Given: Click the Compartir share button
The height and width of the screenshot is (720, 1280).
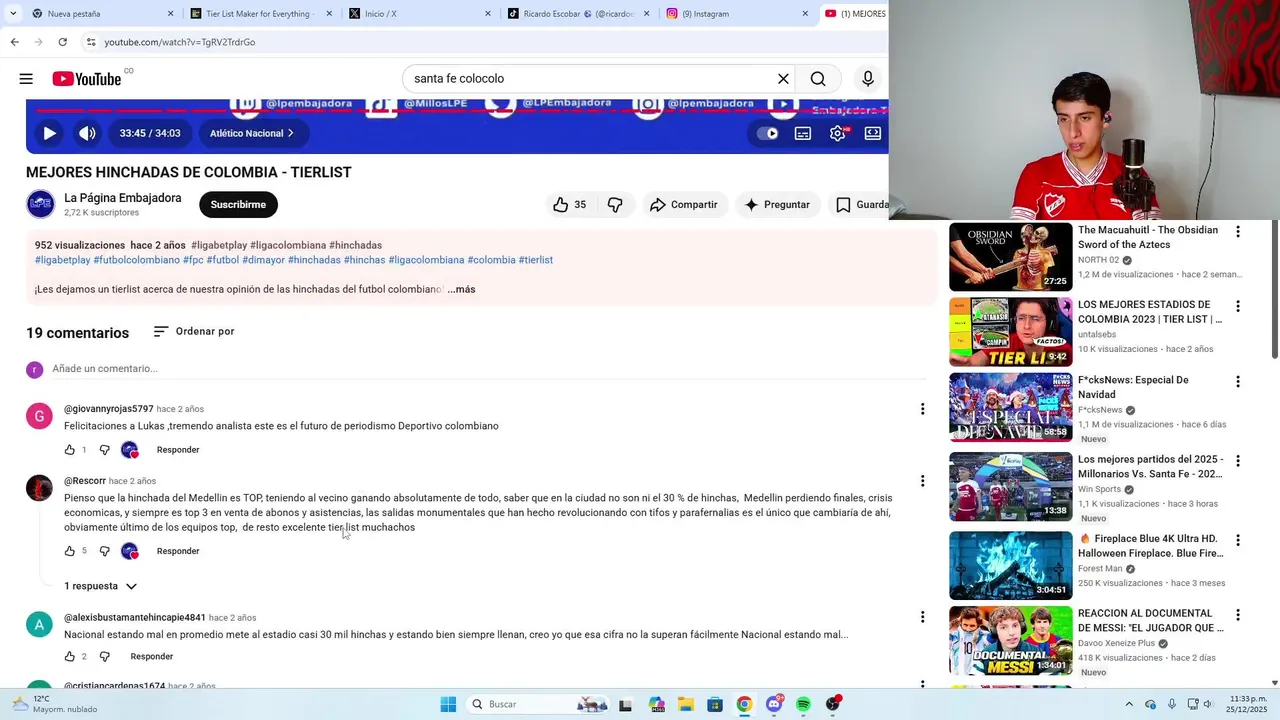Looking at the screenshot, I should coord(684,205).
